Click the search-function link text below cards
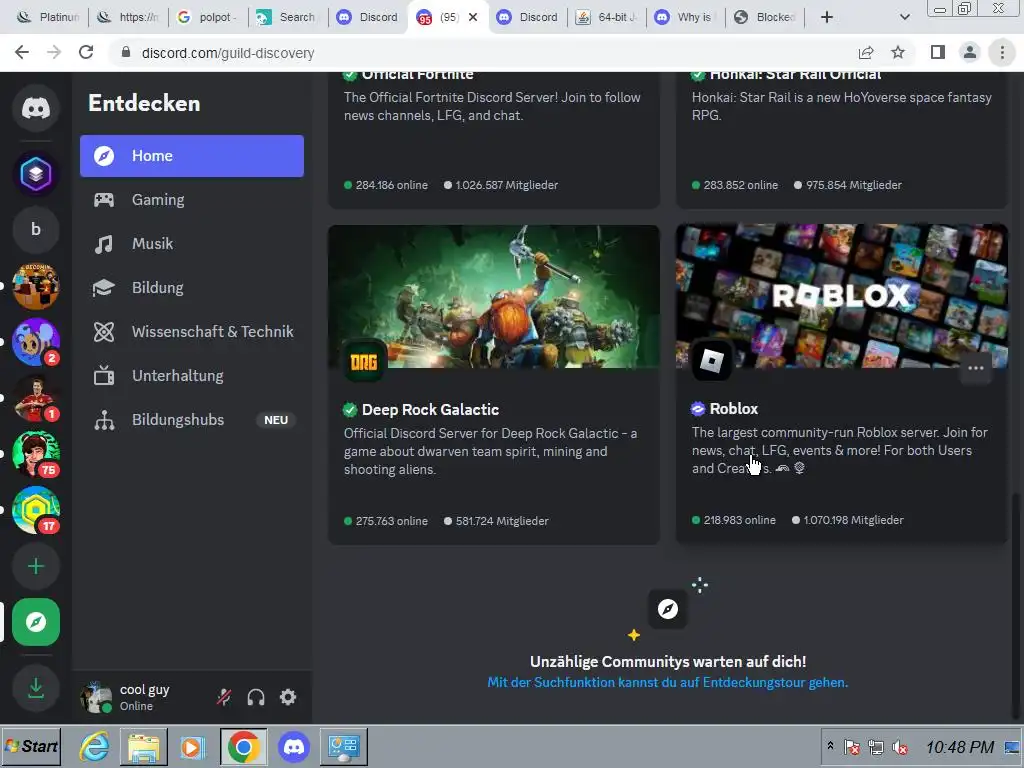Viewport: 1024px width, 768px height. pyautogui.click(x=667, y=682)
